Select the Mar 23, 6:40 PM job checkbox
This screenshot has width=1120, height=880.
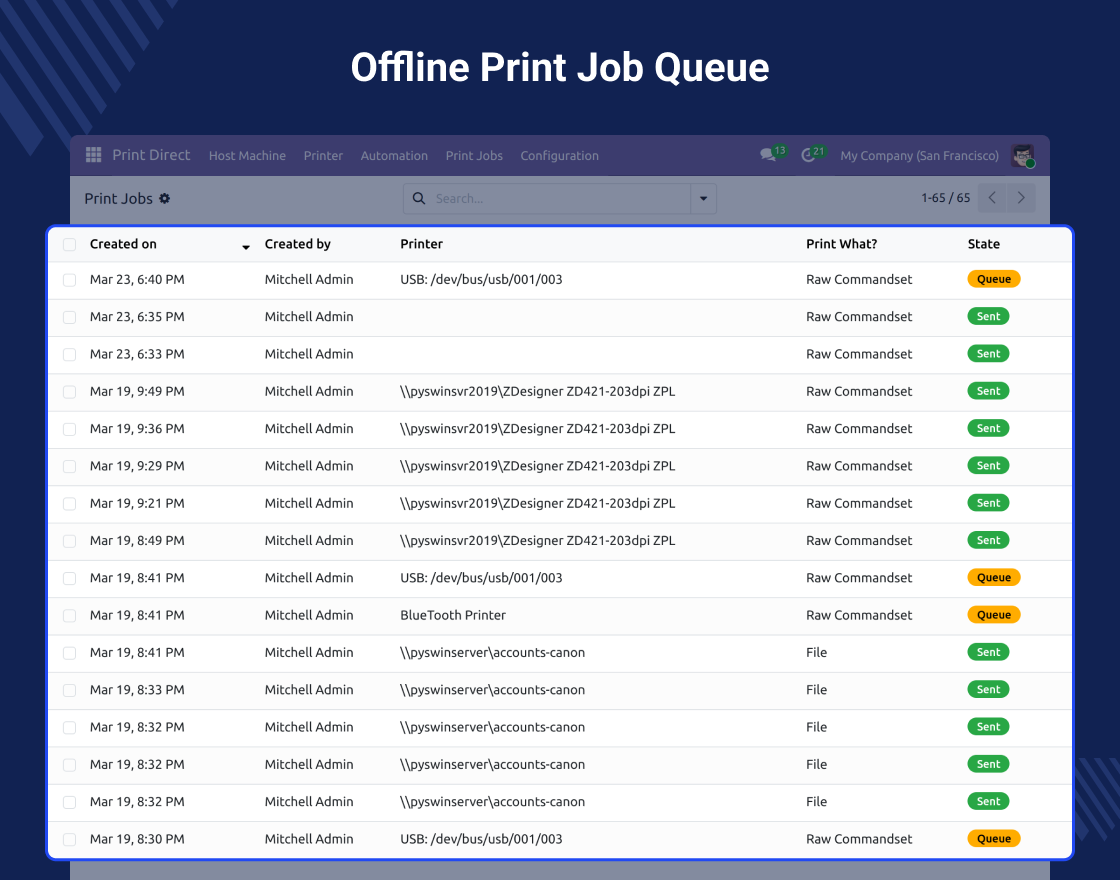(x=69, y=280)
